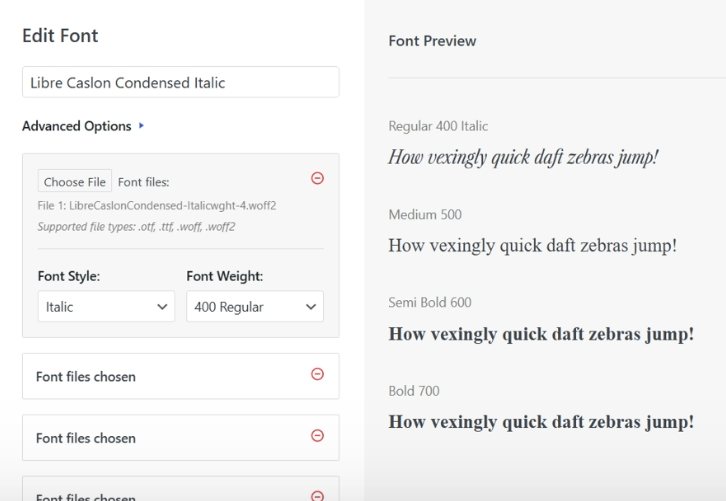Click the Regular 400 Italic preview sentence
This screenshot has height=501, width=726.
[523, 157]
